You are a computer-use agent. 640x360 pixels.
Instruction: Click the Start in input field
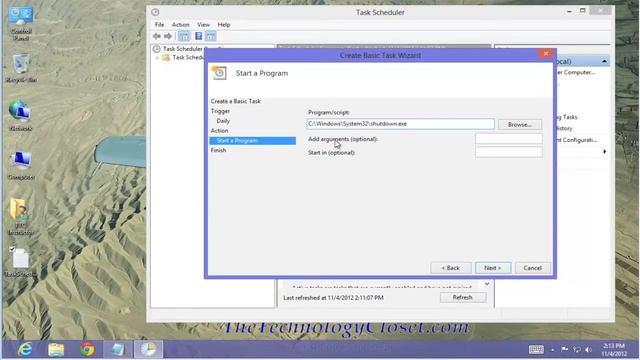coord(509,152)
